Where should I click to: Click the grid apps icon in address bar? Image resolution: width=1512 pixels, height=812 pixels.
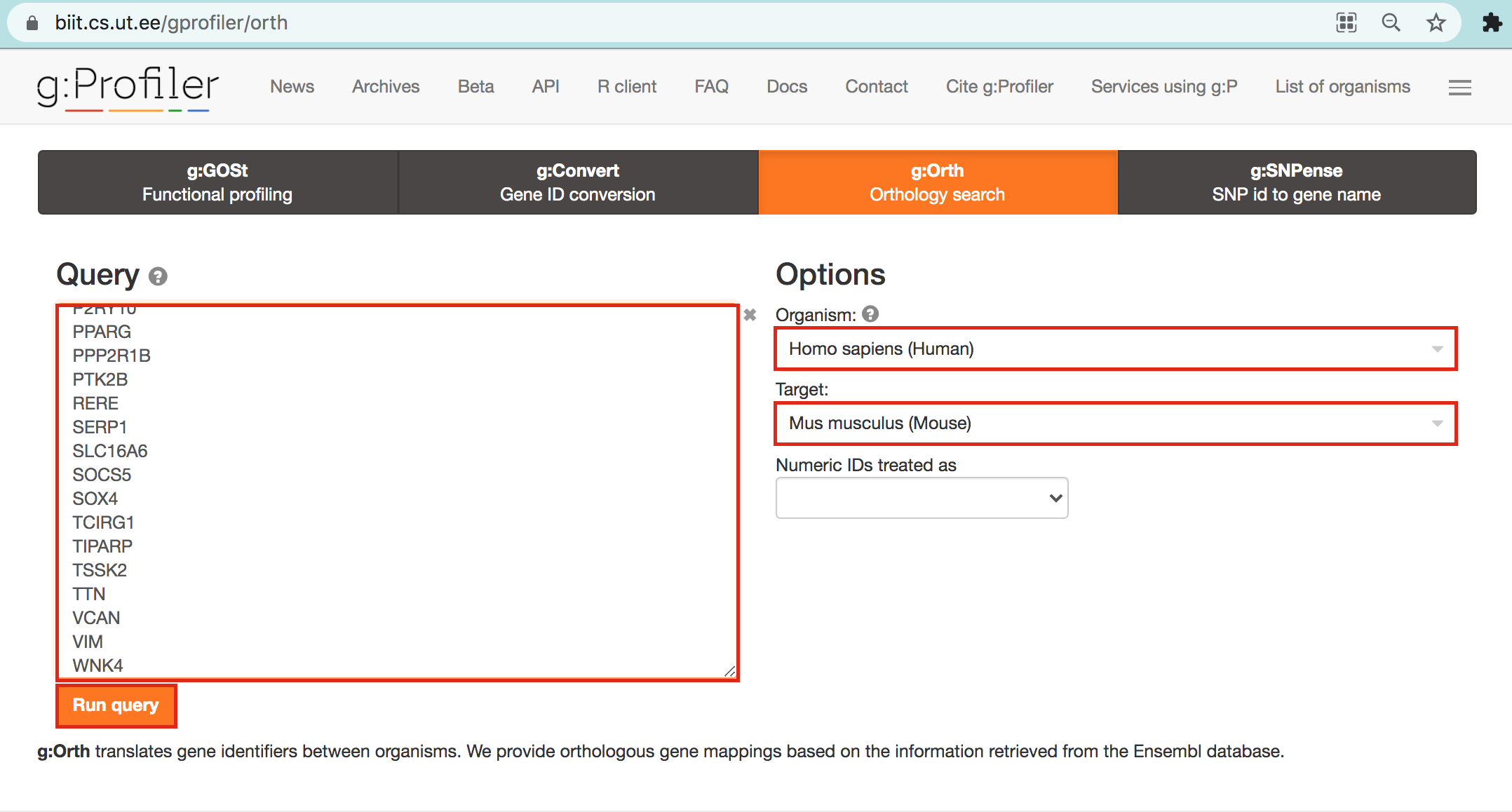(x=1346, y=22)
